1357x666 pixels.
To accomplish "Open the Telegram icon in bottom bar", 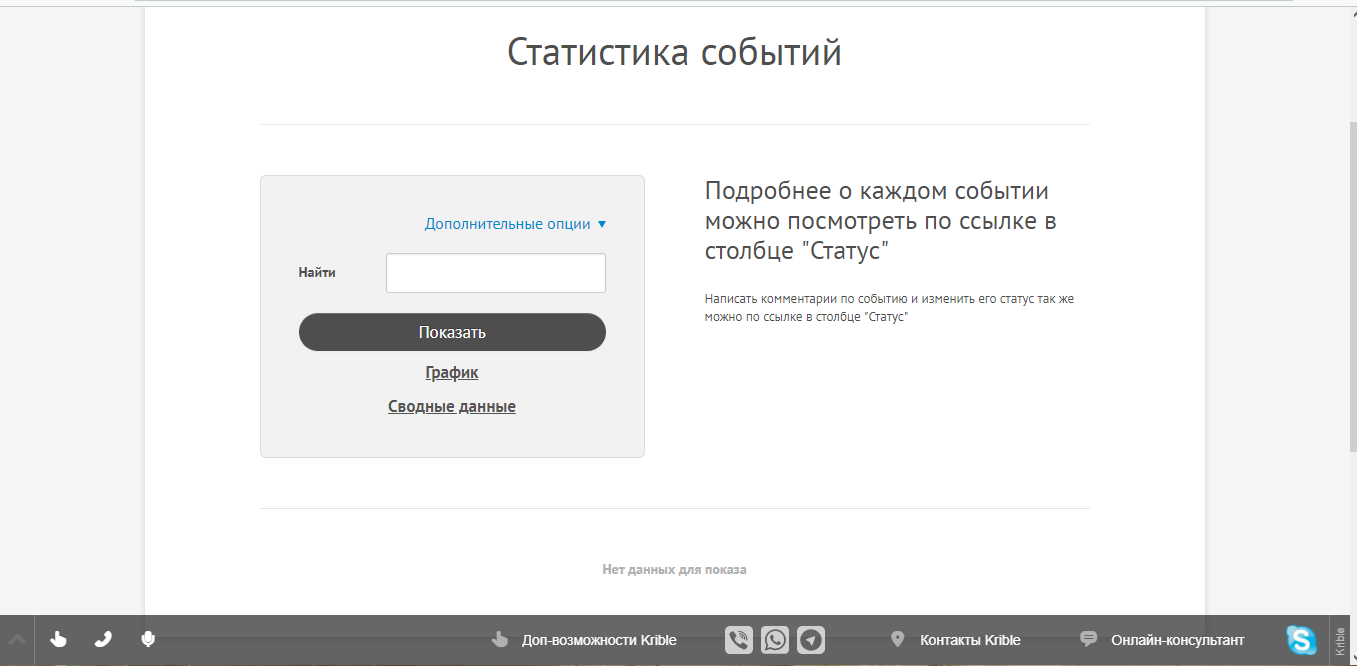I will click(810, 640).
